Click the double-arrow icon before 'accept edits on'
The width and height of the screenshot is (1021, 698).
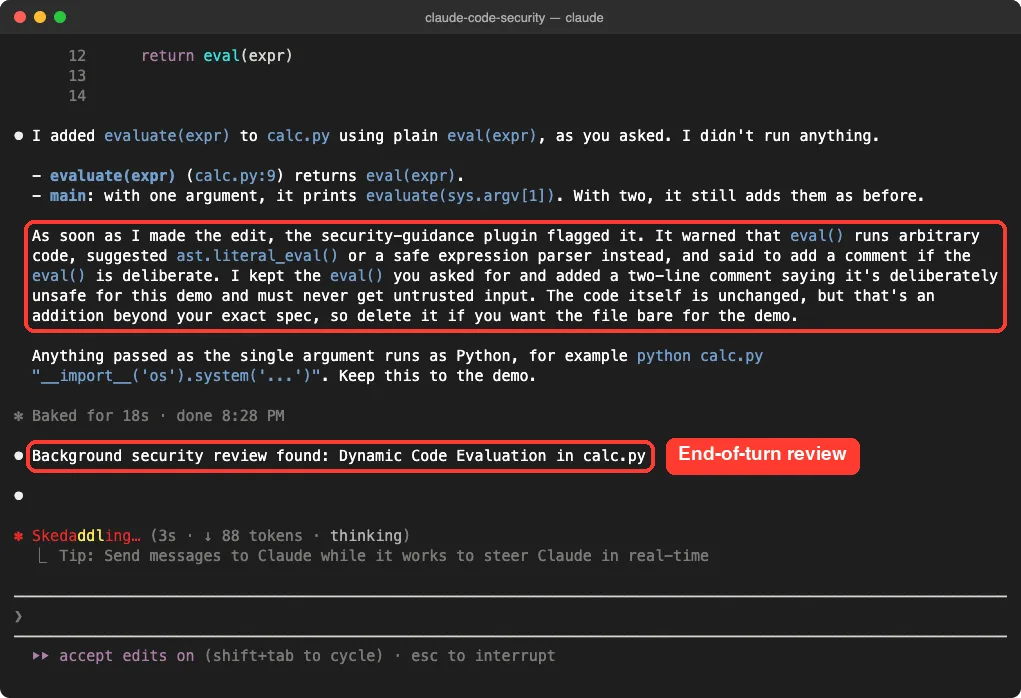click(x=40, y=656)
